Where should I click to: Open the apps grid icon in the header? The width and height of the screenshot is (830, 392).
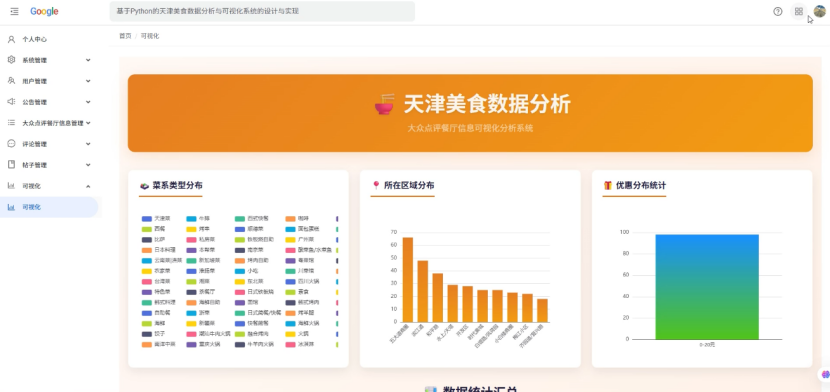[799, 11]
